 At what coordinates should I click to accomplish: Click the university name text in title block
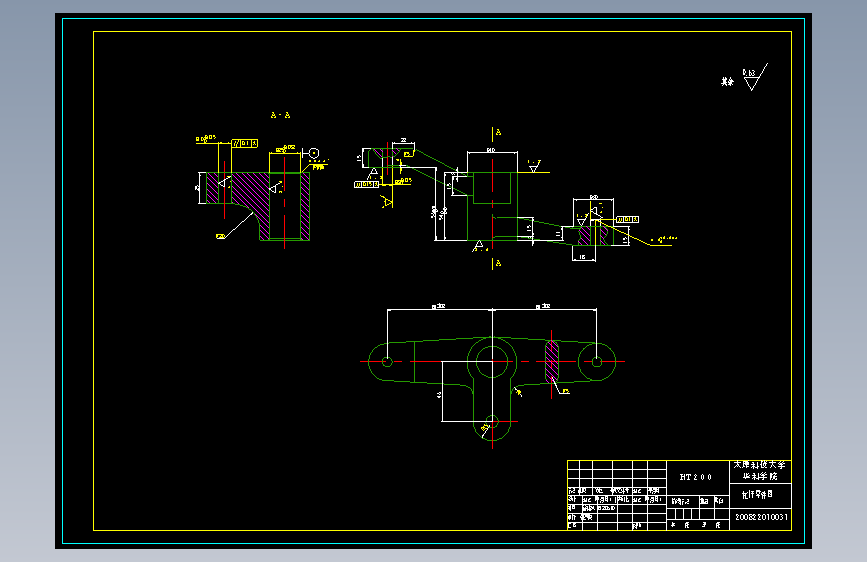point(760,470)
